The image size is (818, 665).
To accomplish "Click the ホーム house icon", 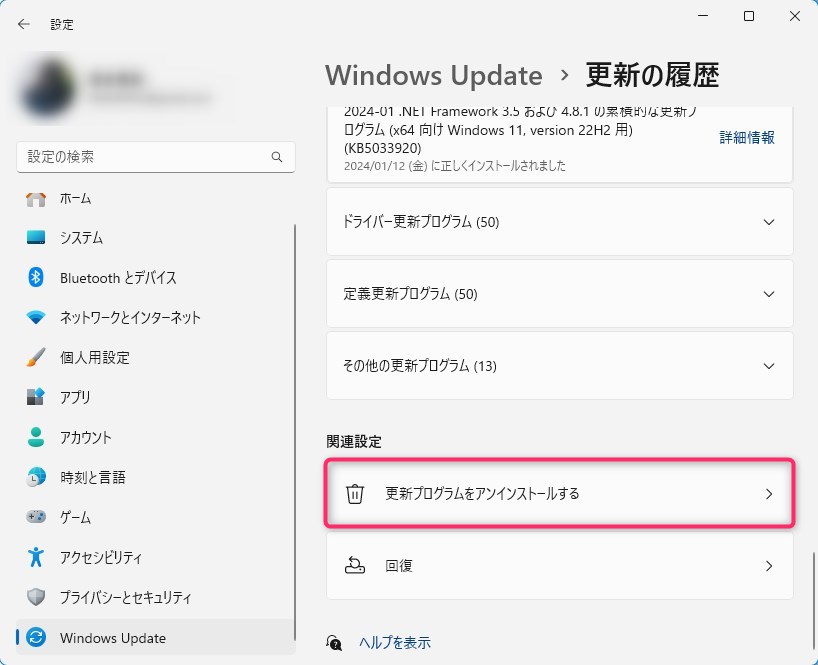I will coord(36,198).
